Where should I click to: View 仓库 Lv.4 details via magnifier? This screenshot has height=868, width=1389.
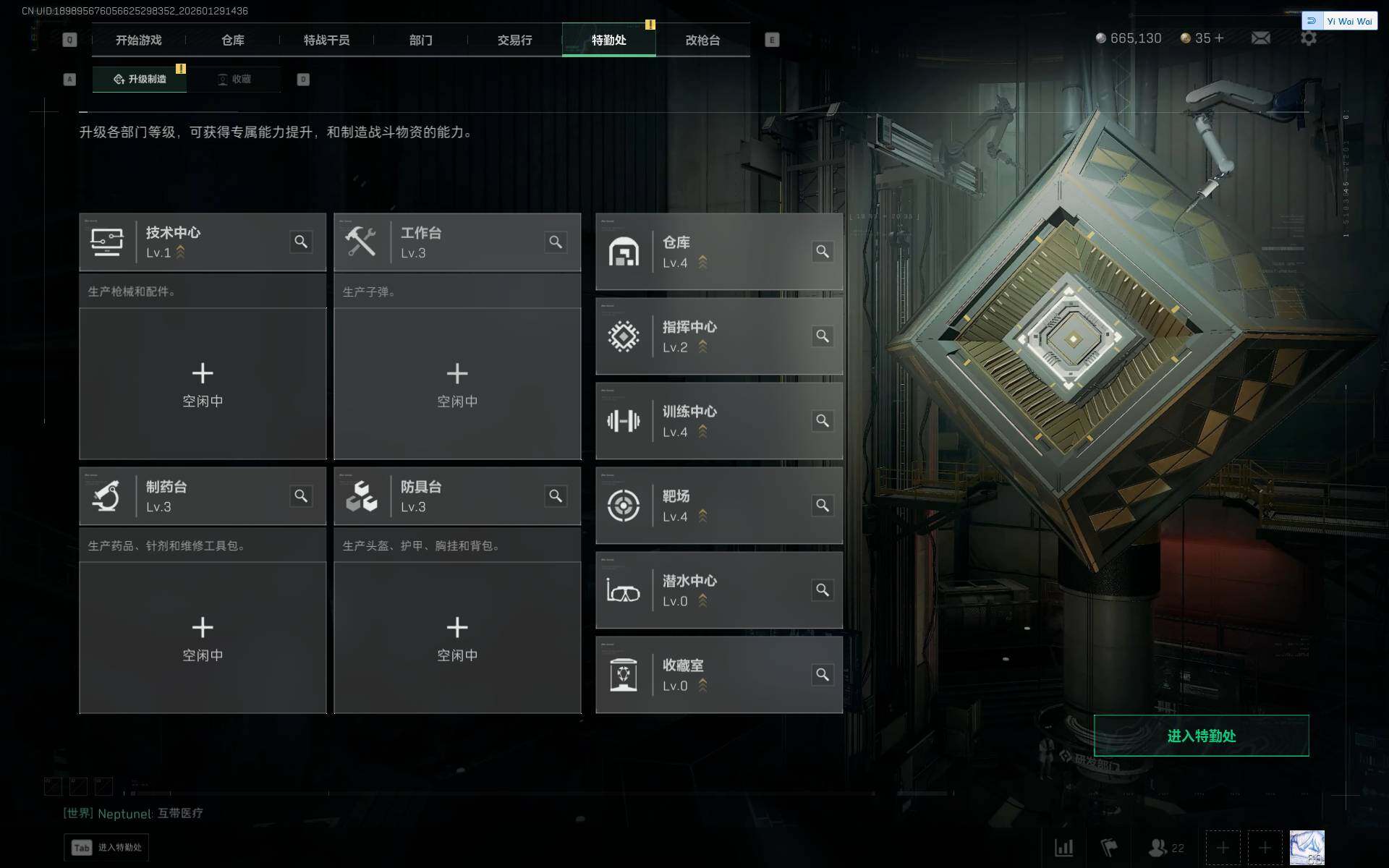click(x=823, y=251)
